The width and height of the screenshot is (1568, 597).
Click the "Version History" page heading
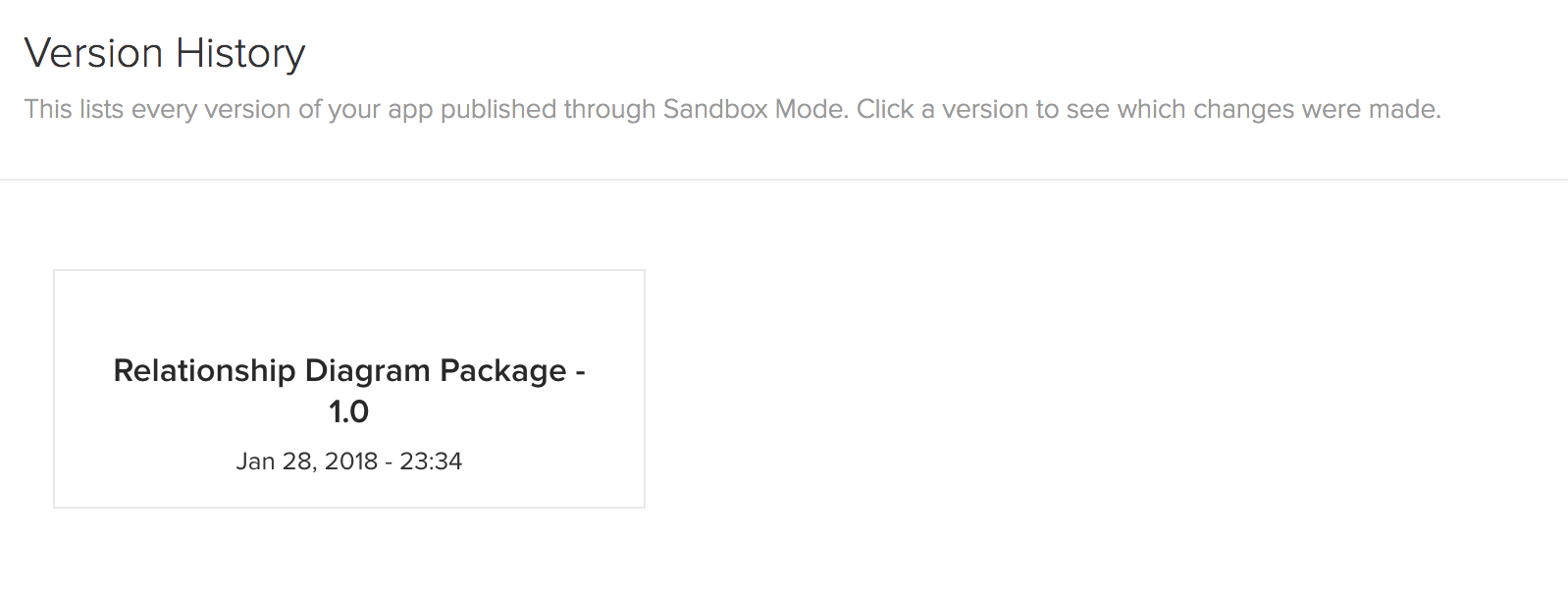pos(165,53)
